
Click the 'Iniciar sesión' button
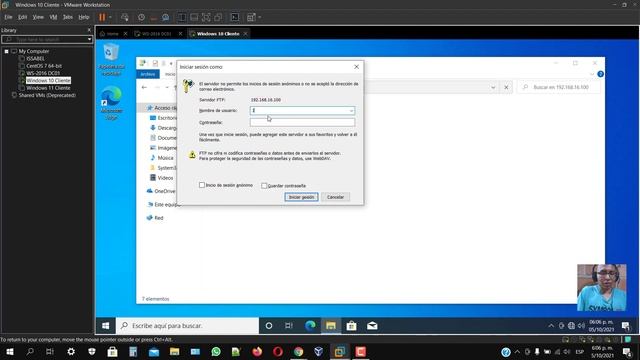pos(301,197)
